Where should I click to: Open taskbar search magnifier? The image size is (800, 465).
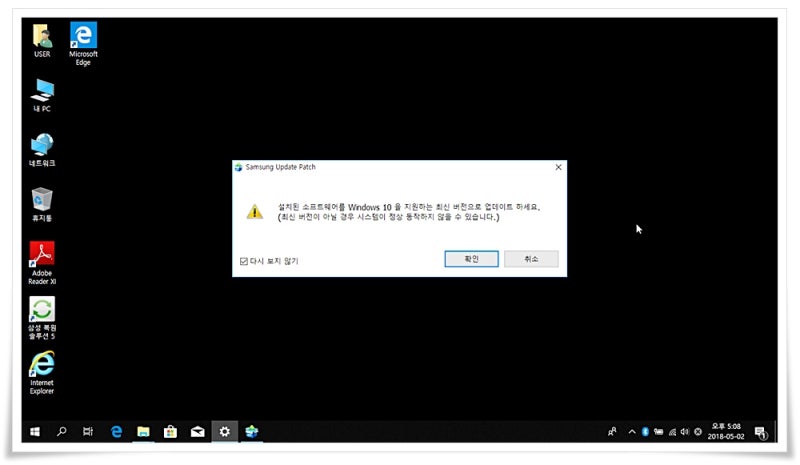coord(62,432)
